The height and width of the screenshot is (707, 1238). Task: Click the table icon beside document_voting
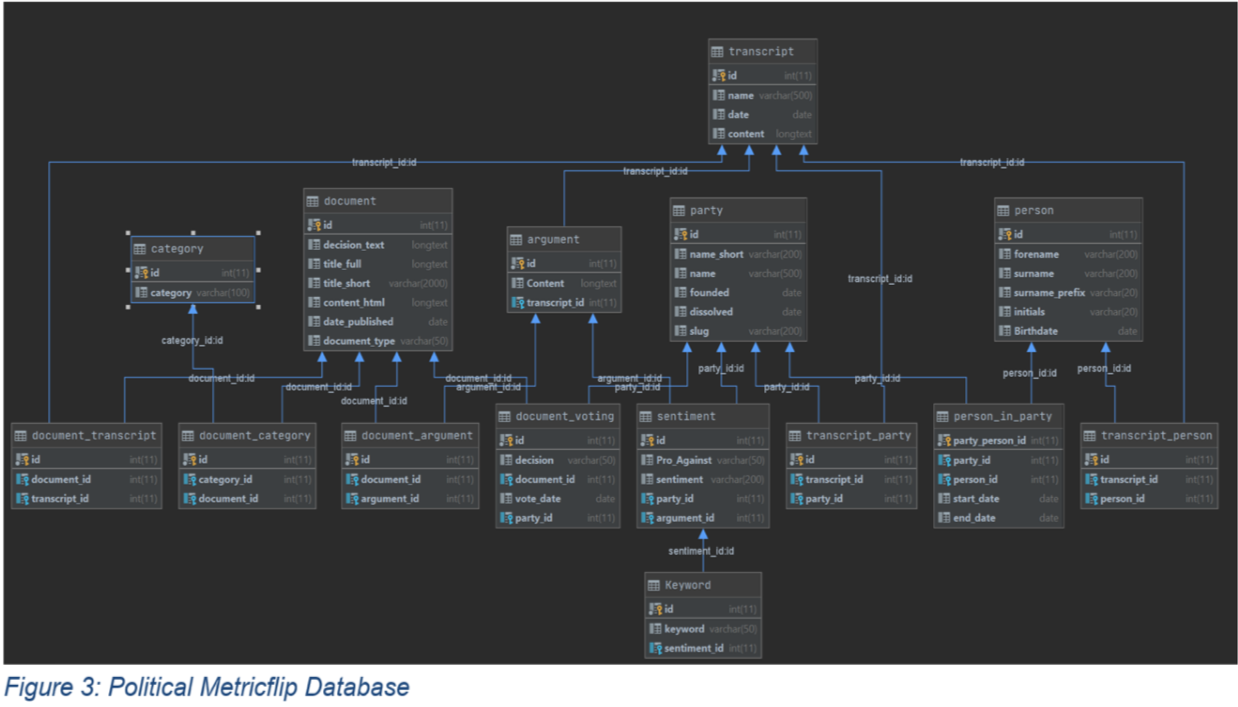click(505, 417)
